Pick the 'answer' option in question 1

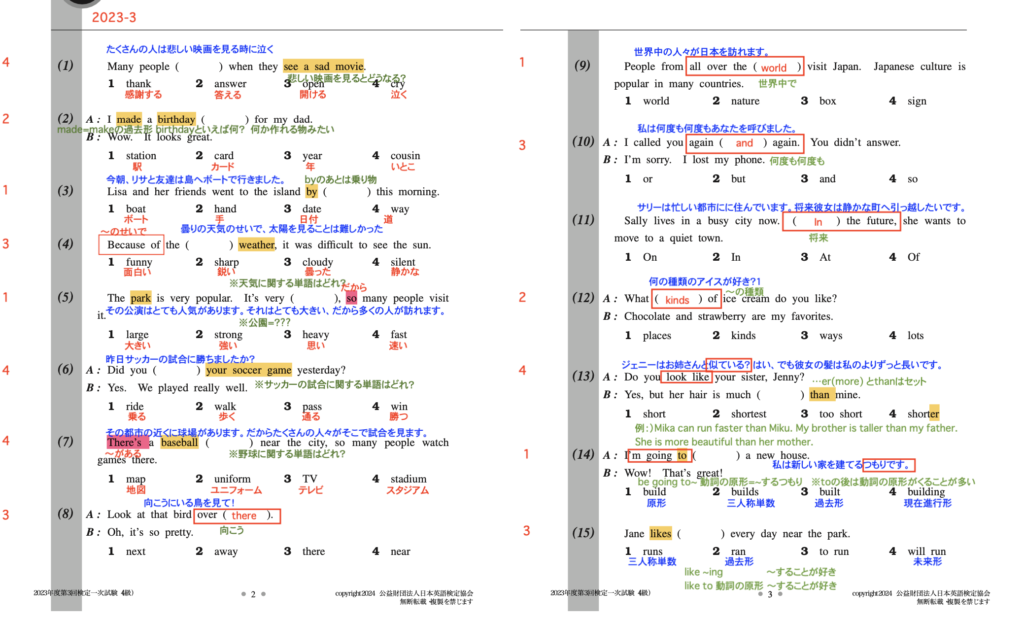click(x=231, y=84)
